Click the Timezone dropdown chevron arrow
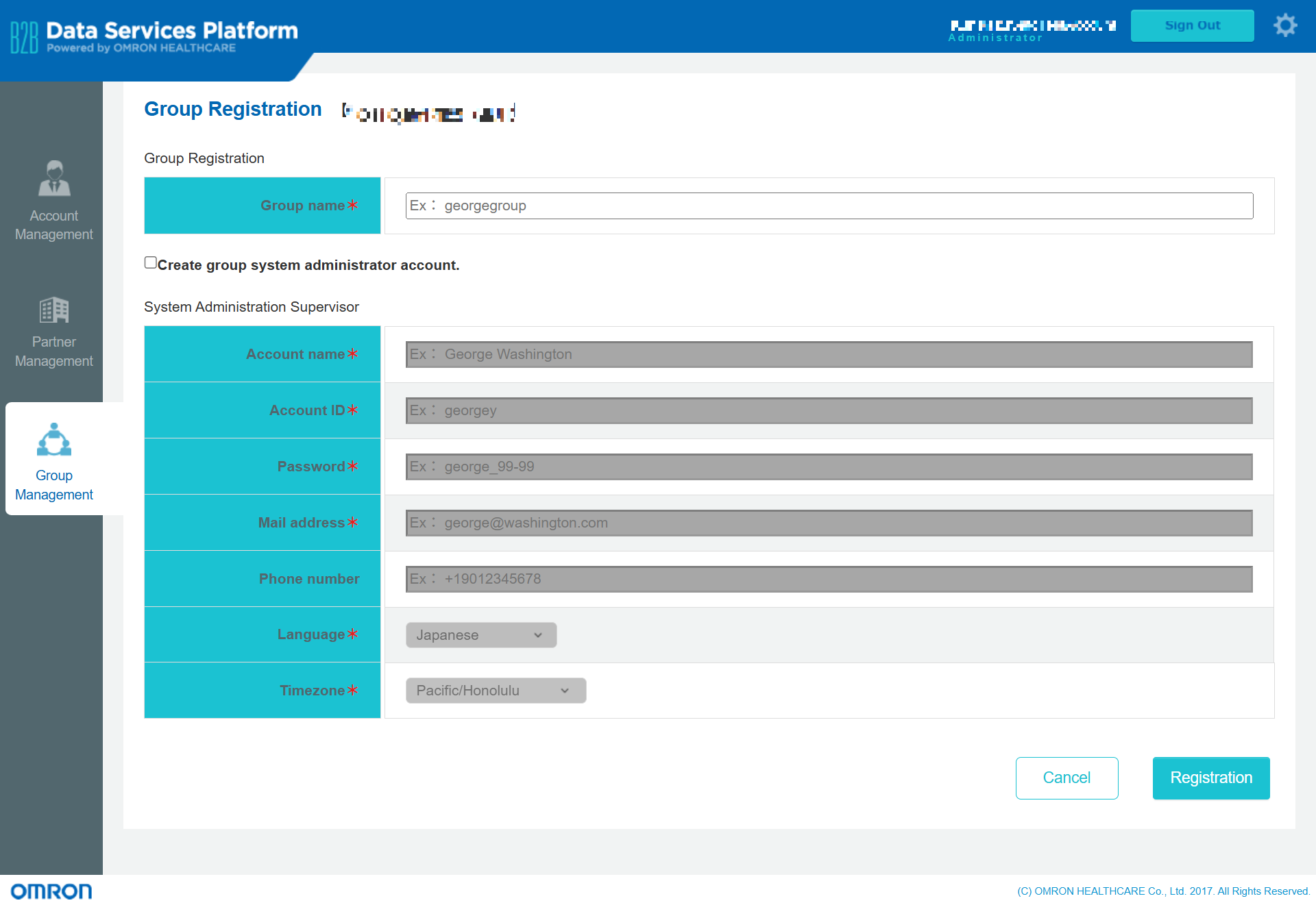The image size is (1316, 905). (565, 691)
